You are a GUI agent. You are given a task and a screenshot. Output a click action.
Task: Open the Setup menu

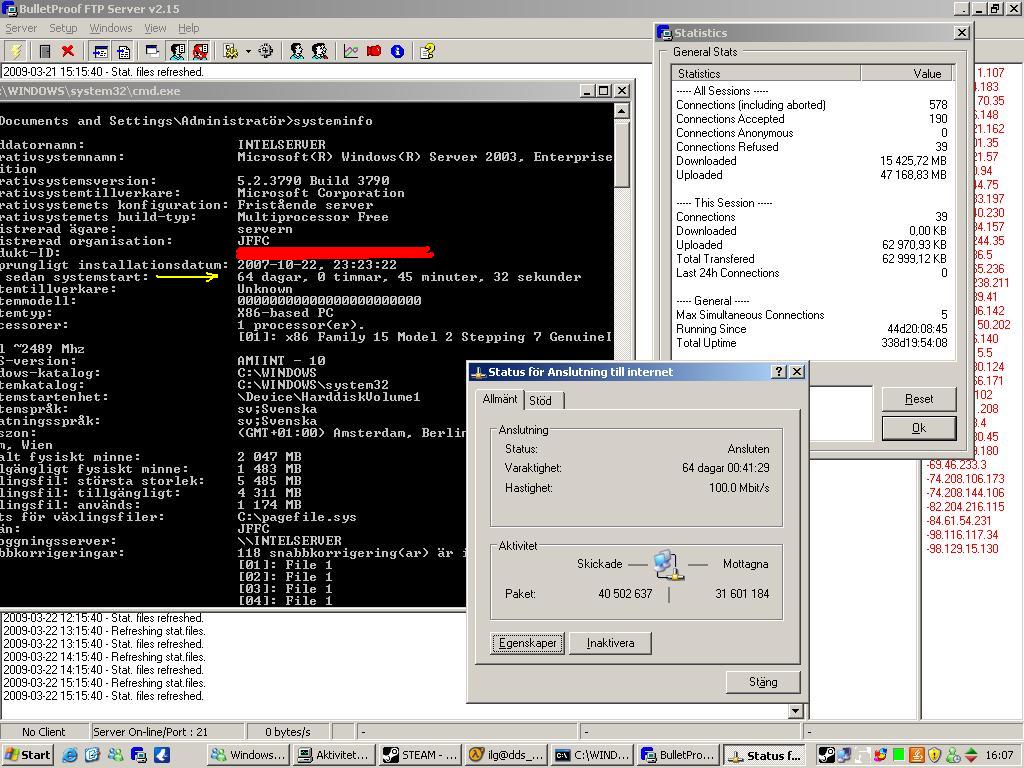click(63, 28)
